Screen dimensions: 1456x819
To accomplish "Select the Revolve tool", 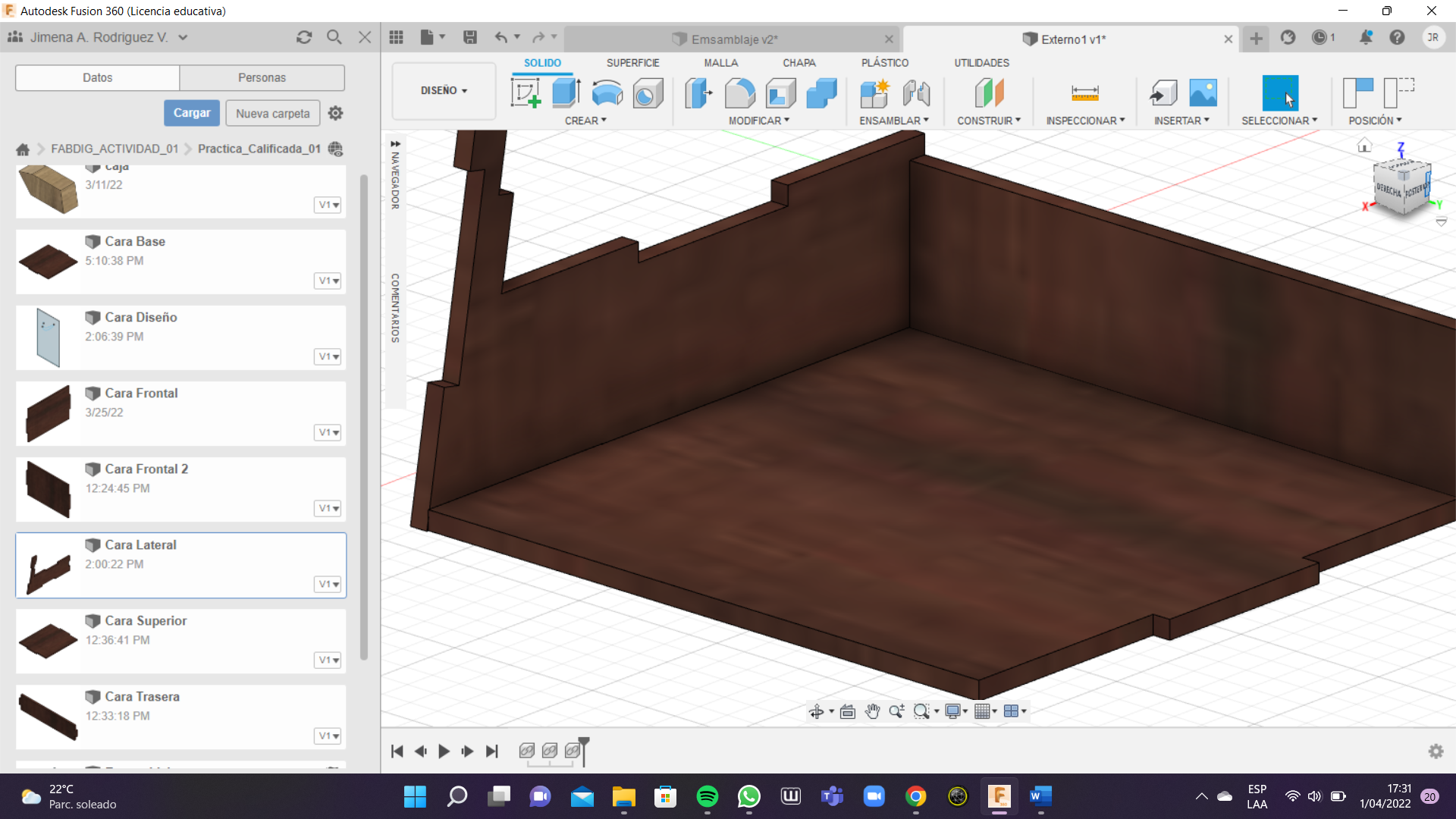I will point(607,93).
